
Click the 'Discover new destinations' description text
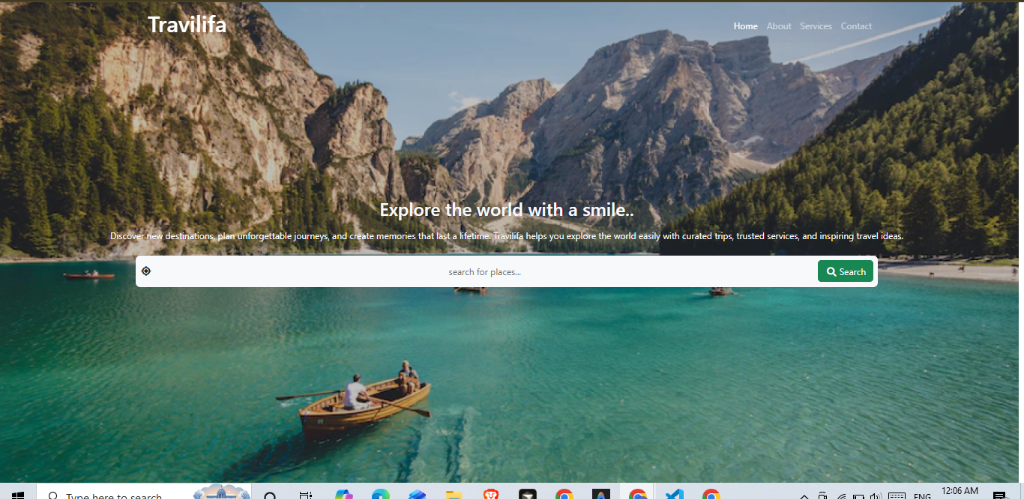507,236
